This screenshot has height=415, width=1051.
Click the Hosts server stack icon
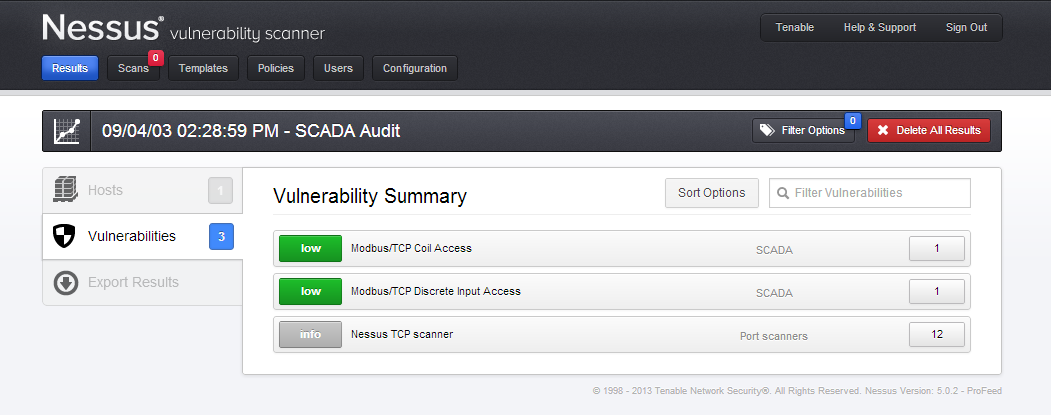pyautogui.click(x=66, y=190)
